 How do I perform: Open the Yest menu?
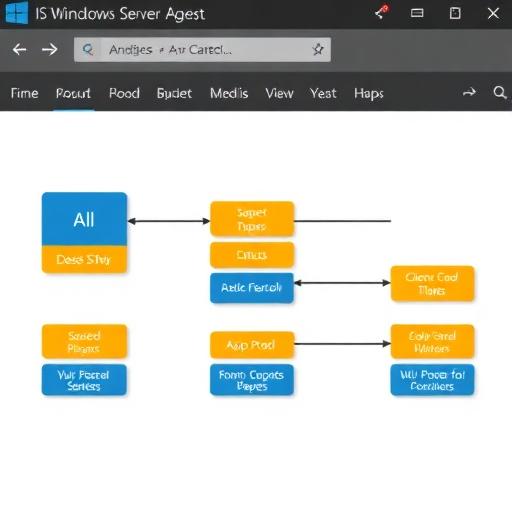(323, 93)
